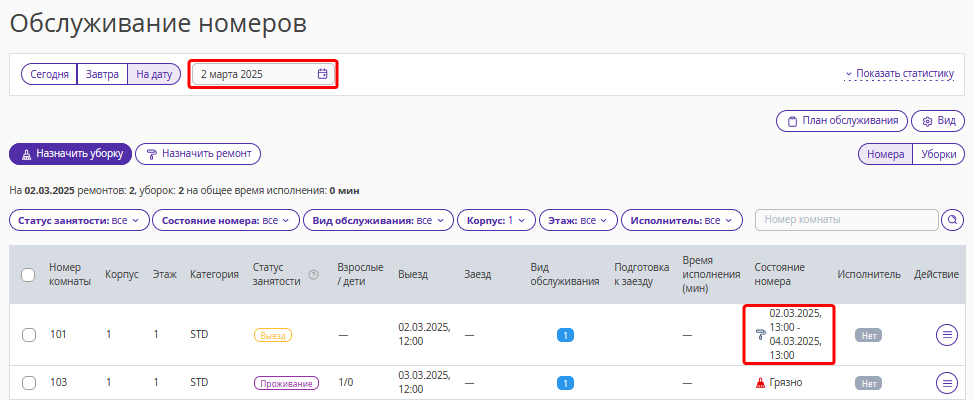Expand the Состояние номера filter dropdown
The image size is (975, 400).
(x=226, y=220)
